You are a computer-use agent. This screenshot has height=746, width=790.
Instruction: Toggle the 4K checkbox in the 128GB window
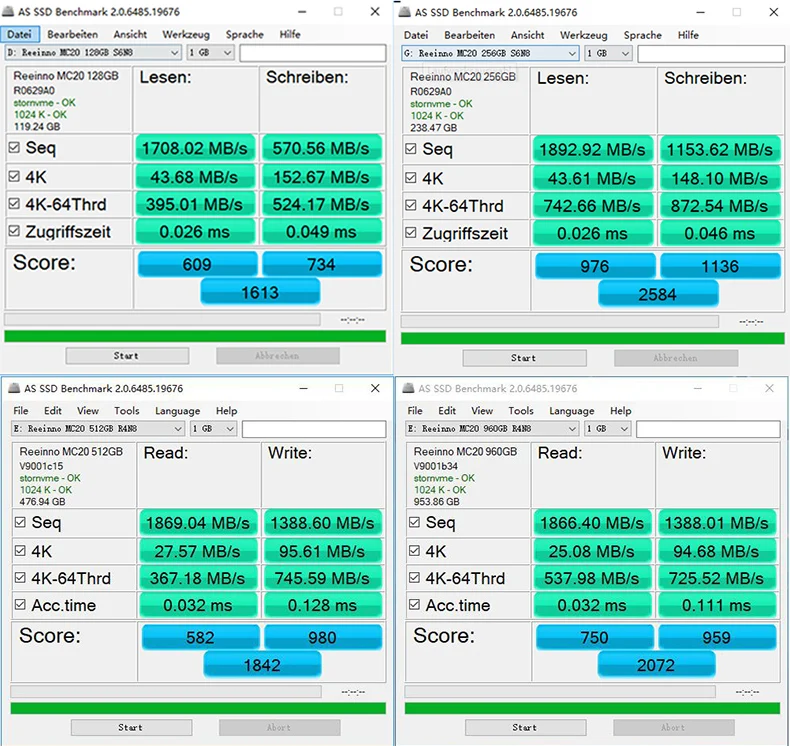click(14, 176)
